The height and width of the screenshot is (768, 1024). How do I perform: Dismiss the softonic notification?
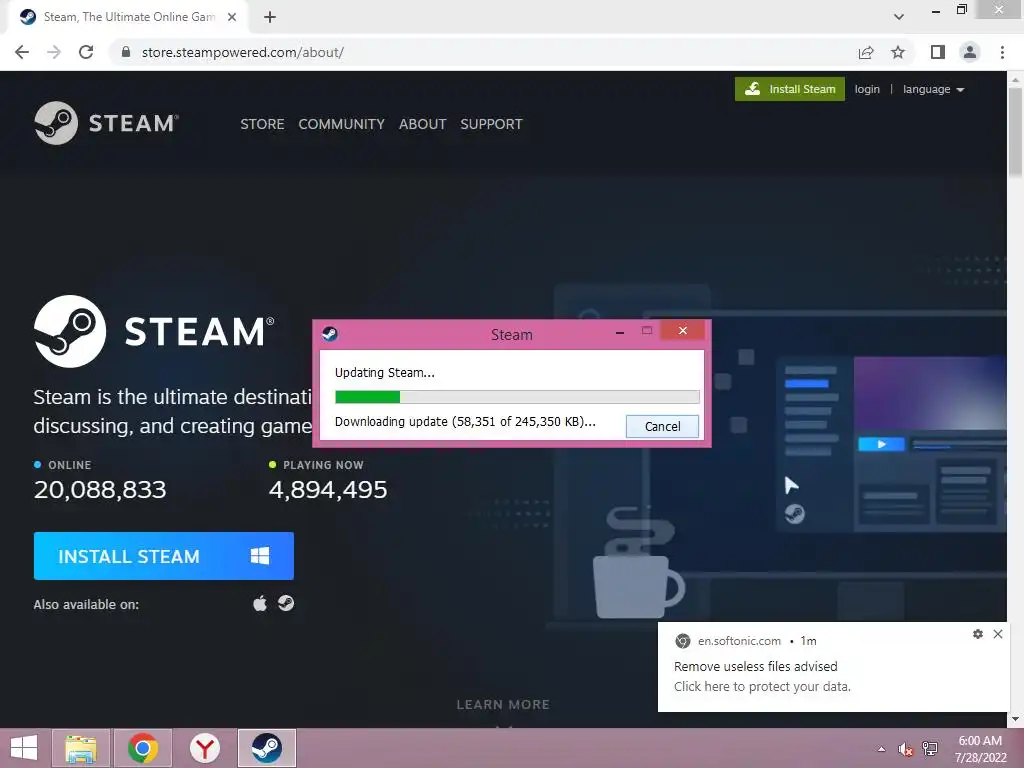998,634
